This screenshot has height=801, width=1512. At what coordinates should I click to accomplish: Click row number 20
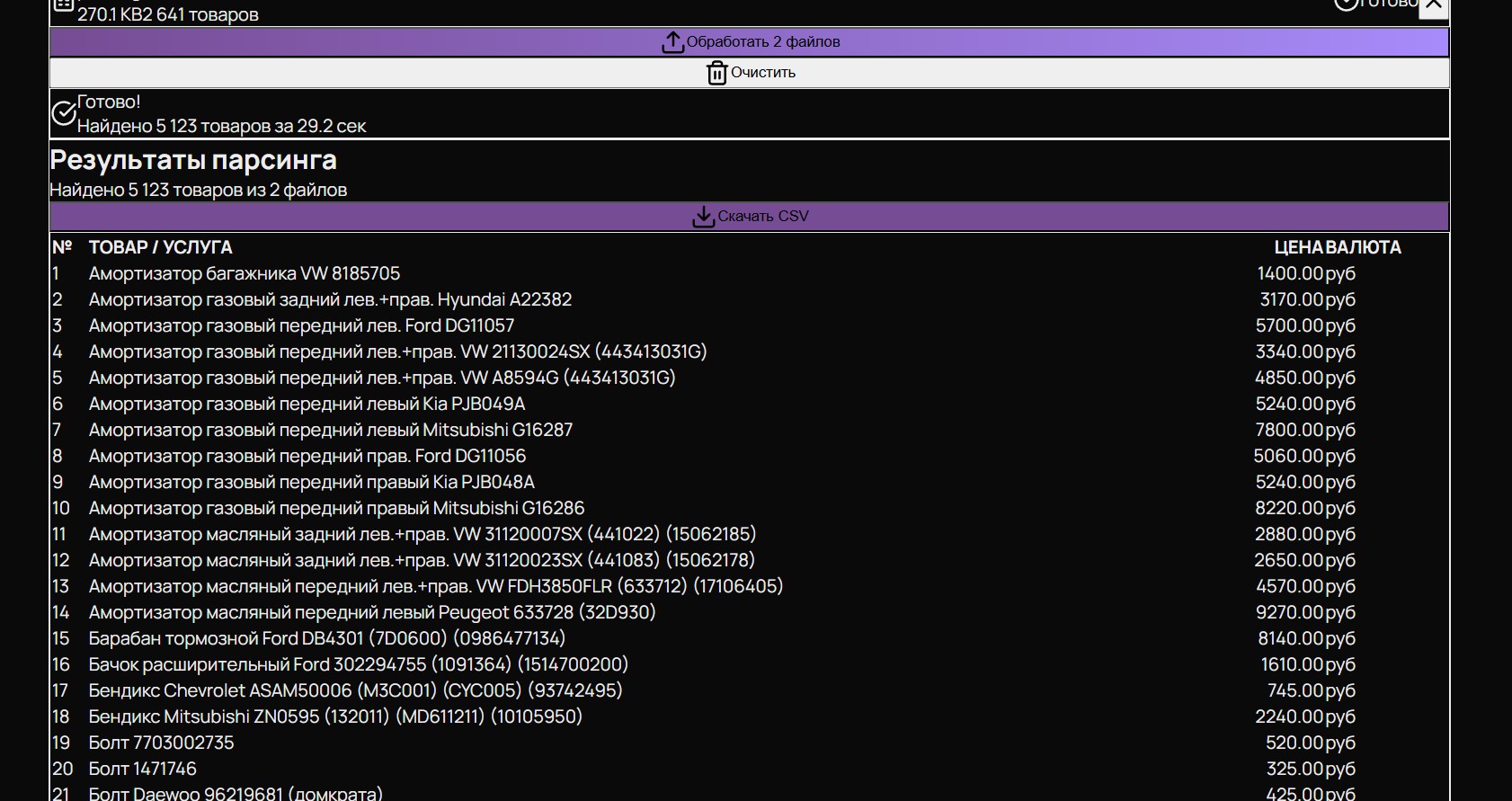[x=62, y=769]
